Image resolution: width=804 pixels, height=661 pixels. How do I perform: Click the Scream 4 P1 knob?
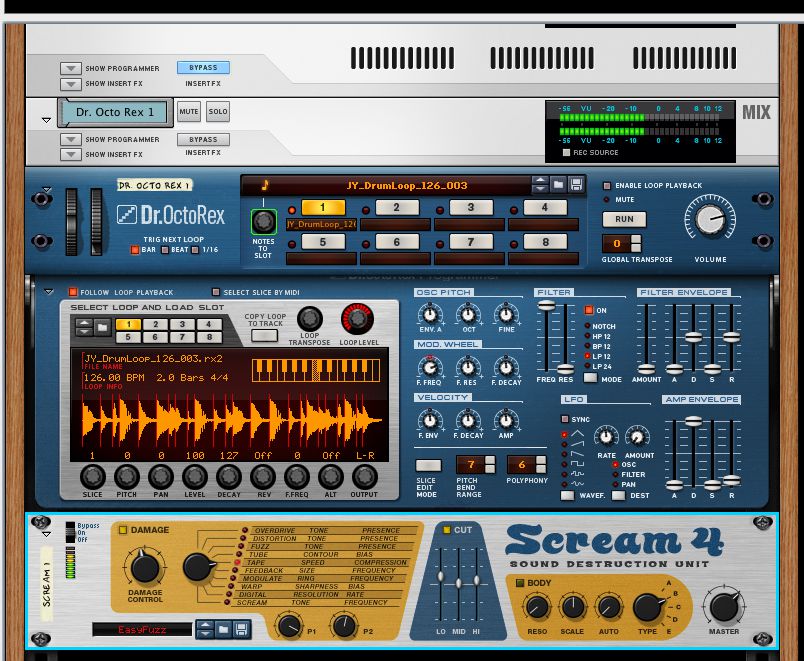[x=289, y=625]
